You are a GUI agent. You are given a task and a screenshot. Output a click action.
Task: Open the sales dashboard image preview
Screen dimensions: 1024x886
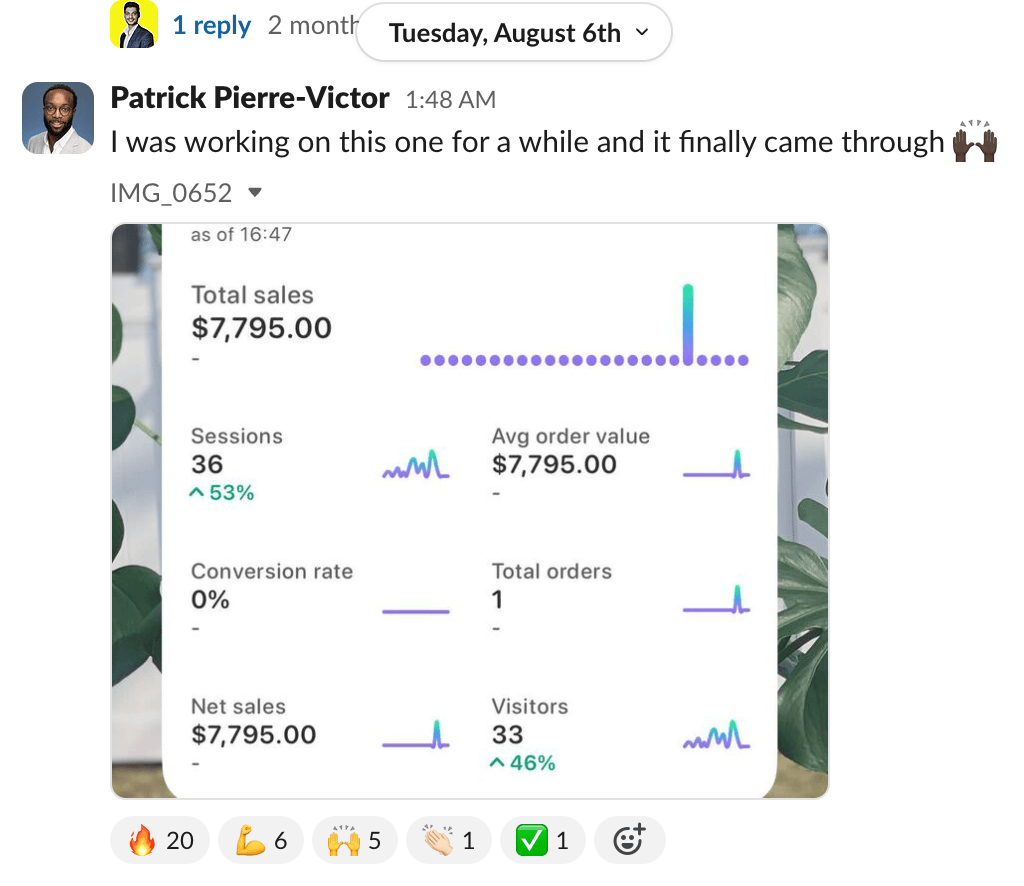(469, 510)
